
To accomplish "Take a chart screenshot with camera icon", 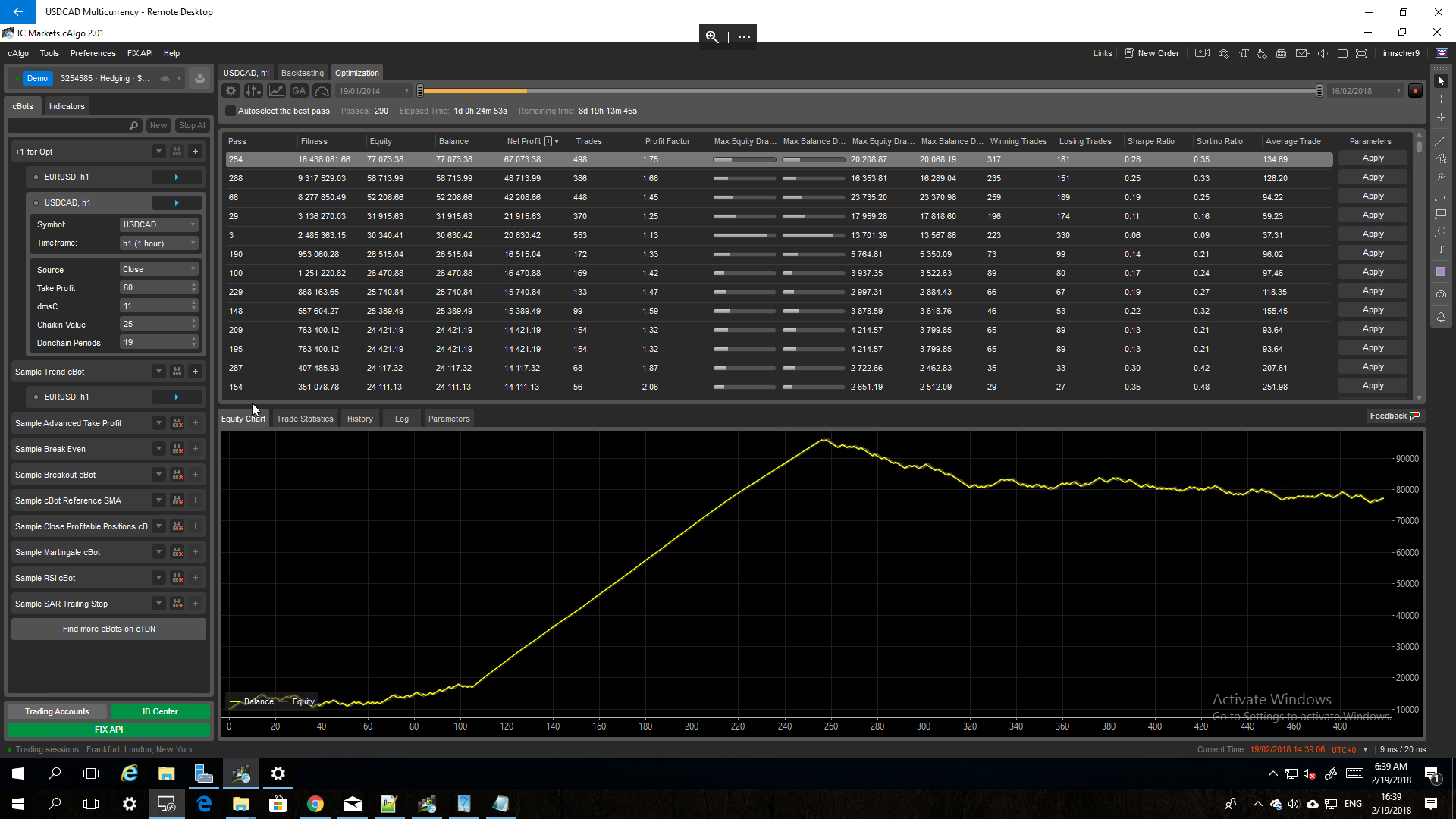I will [1441, 294].
